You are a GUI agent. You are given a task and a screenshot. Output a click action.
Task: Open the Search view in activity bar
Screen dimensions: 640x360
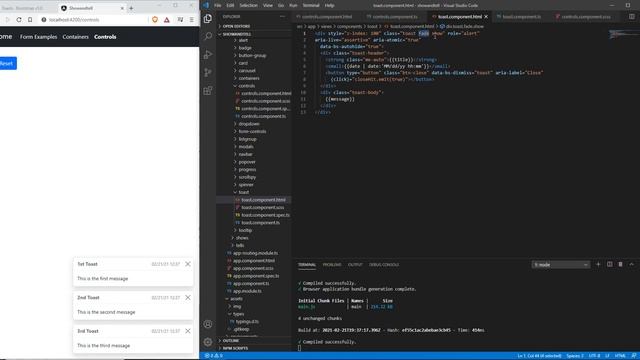[x=208, y=36]
